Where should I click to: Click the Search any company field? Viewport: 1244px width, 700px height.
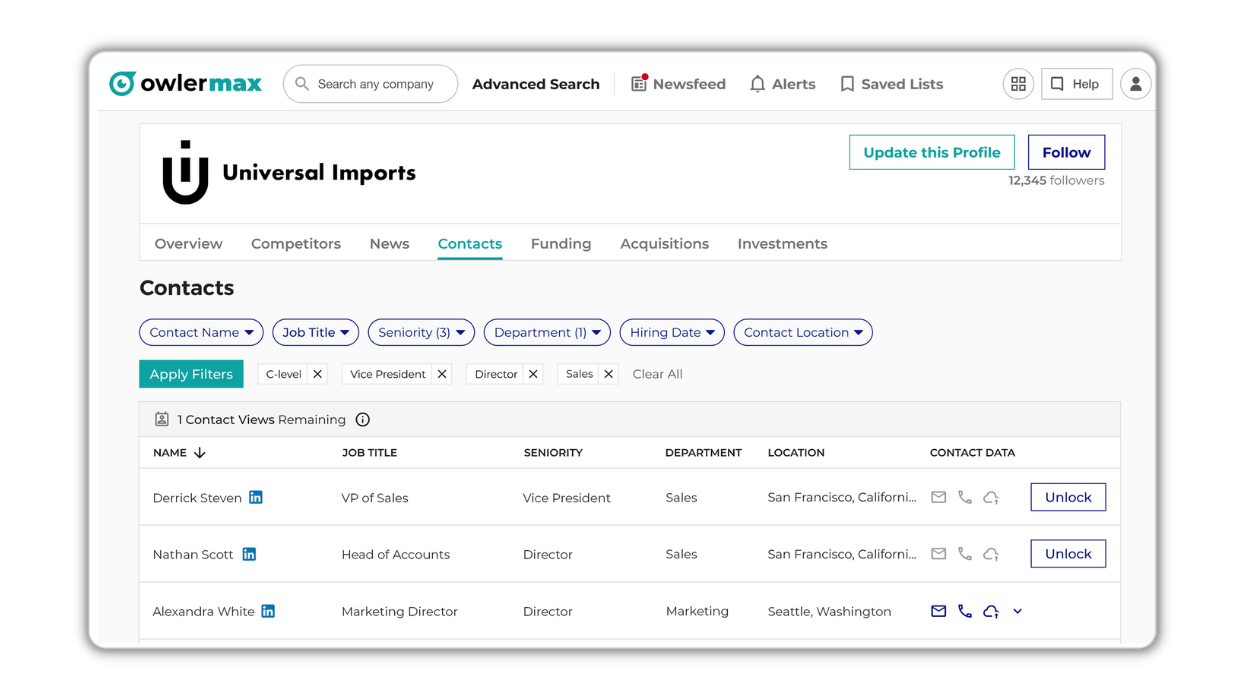tap(376, 84)
